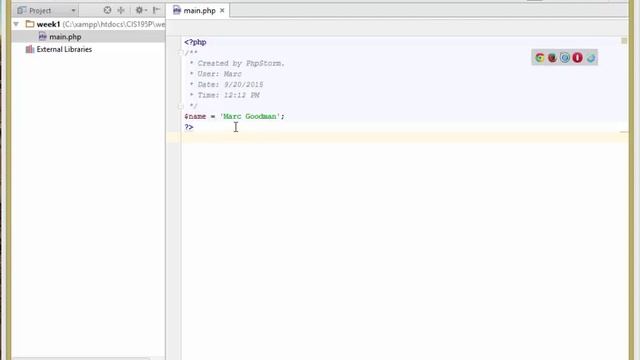Viewport: 640px width, 360px height.
Task: Click the 'Time: 12:12 PM' comment line
Action: (x=224, y=95)
